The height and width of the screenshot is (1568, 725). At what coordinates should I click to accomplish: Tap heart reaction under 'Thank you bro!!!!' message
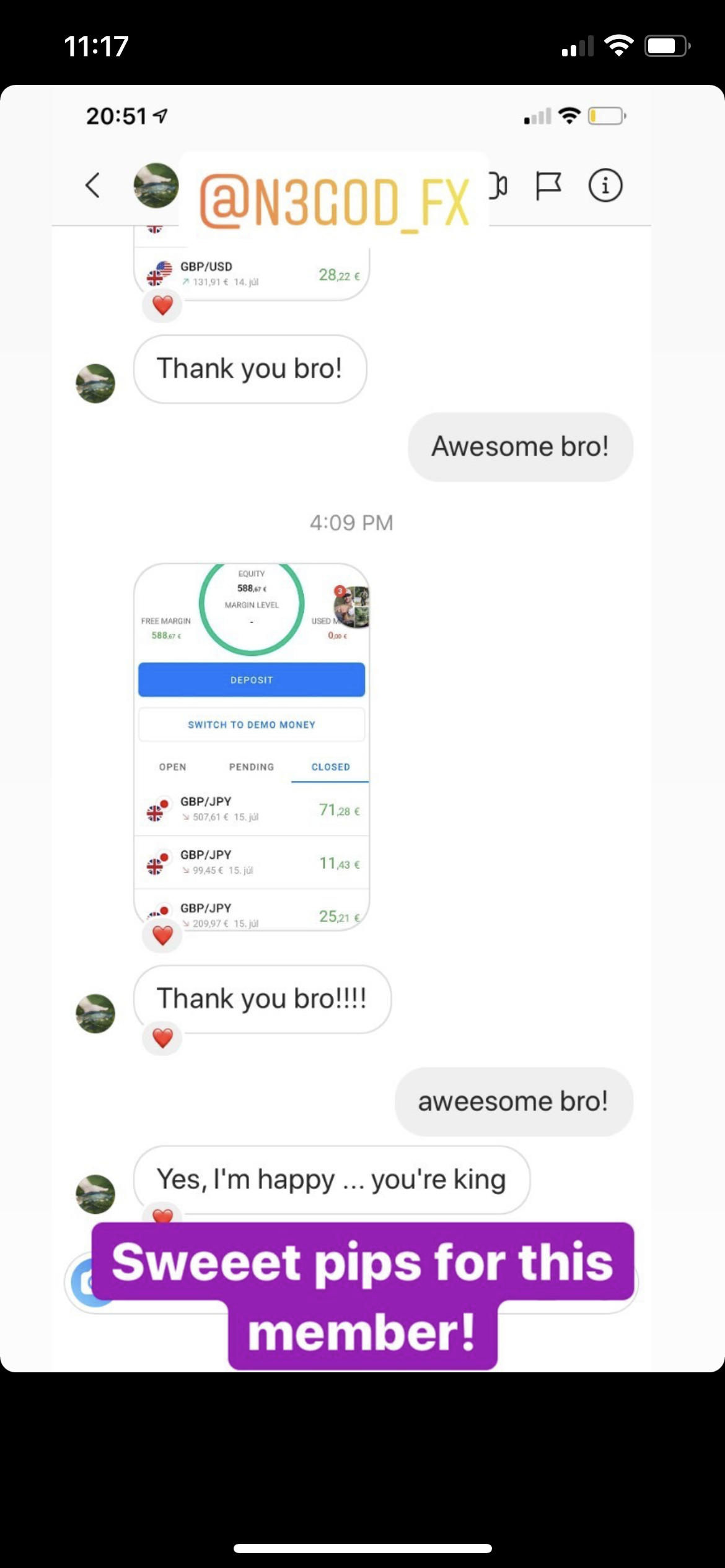point(162,1039)
